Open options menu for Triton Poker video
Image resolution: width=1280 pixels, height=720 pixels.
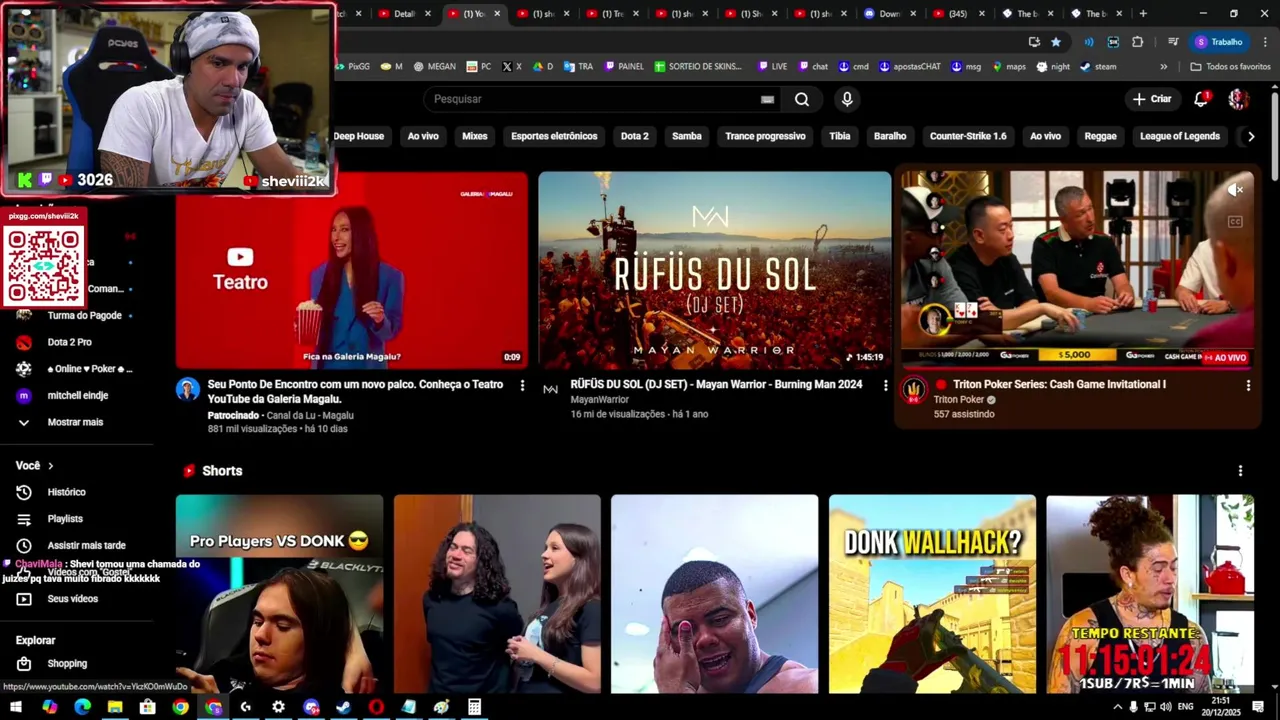pos(1248,385)
